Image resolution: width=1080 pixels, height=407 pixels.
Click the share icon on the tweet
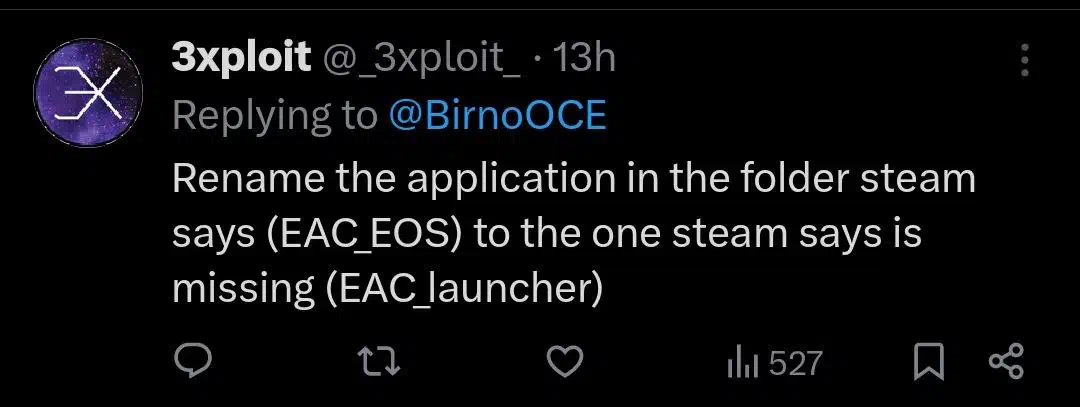pos(1007,363)
